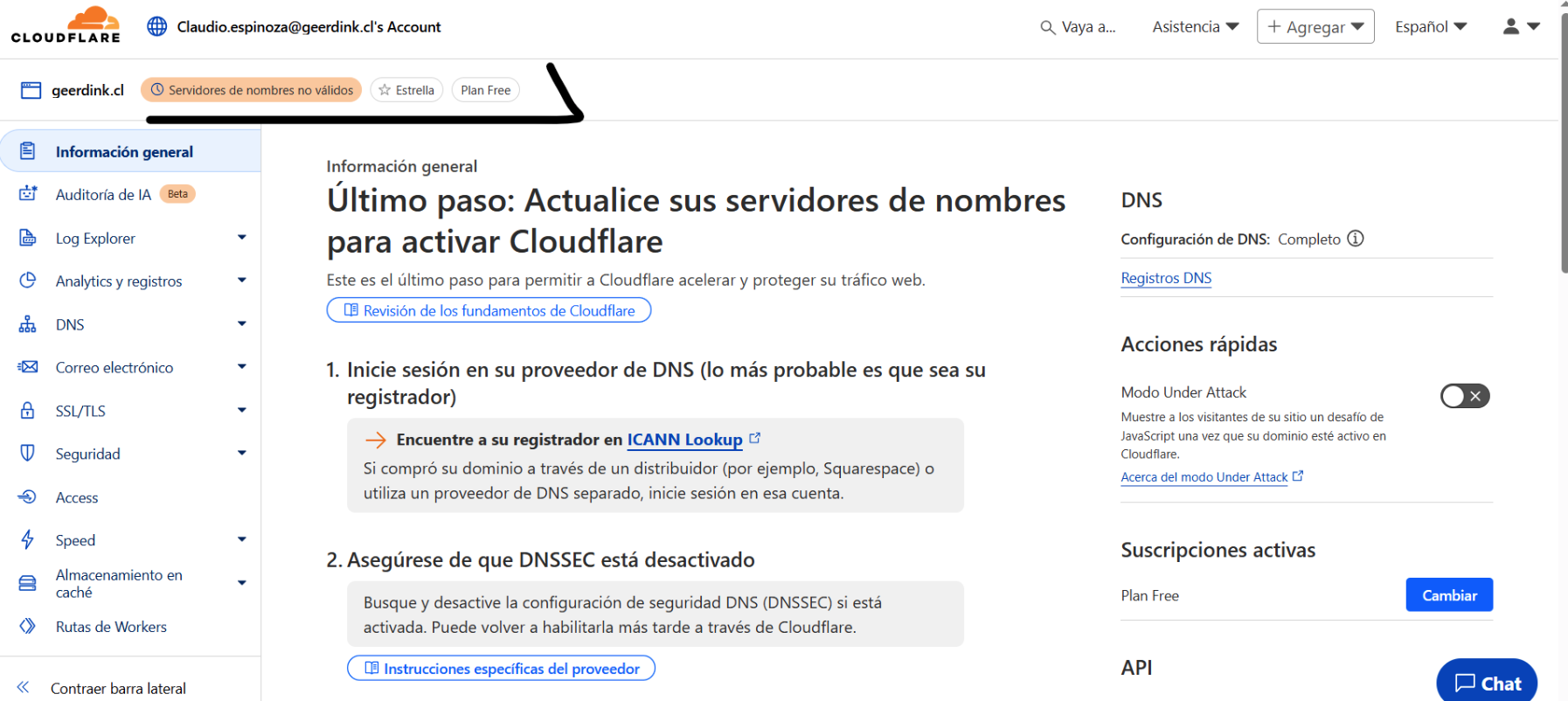1568x701 pixels.
Task: Expand the Correo electrónico submenu arrow
Action: click(x=242, y=367)
